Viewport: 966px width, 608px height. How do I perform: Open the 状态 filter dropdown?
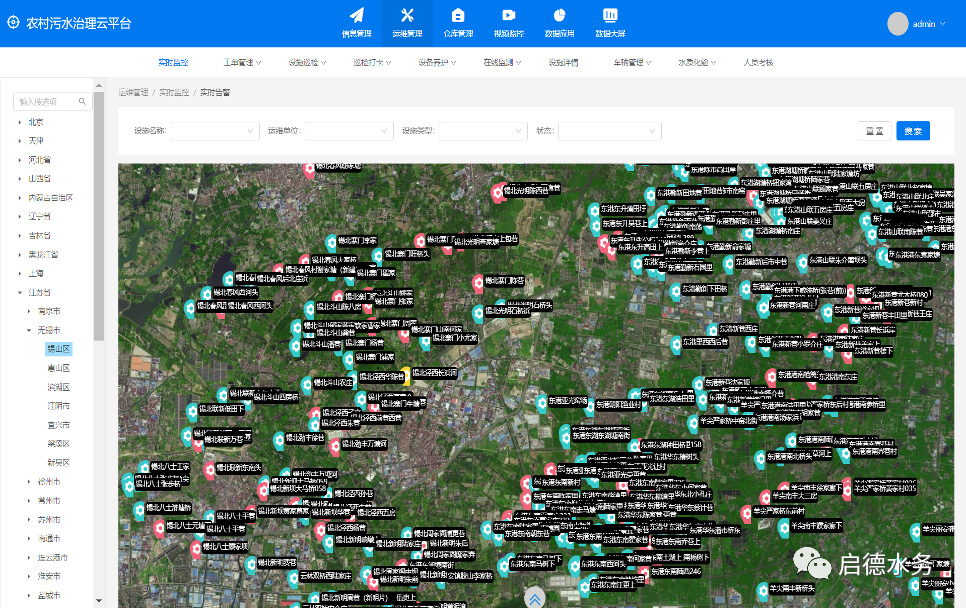point(609,131)
